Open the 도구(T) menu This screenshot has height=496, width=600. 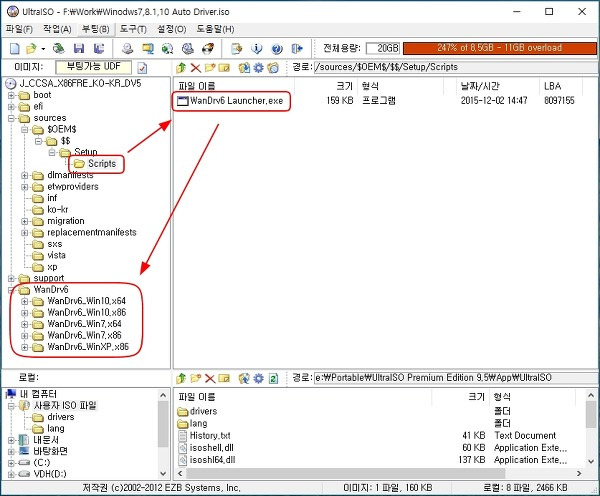(x=133, y=29)
